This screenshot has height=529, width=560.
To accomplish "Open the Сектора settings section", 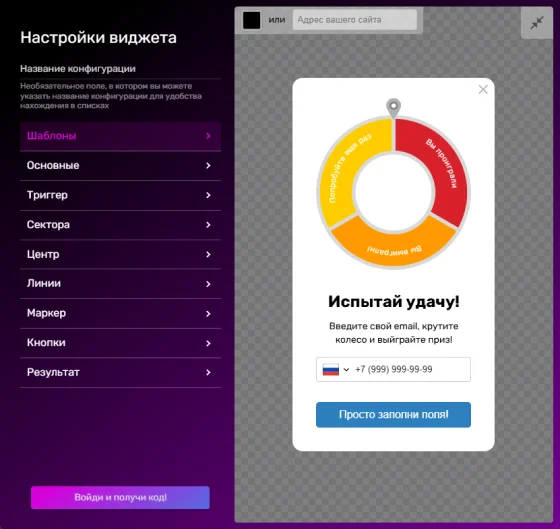I will [x=120, y=225].
